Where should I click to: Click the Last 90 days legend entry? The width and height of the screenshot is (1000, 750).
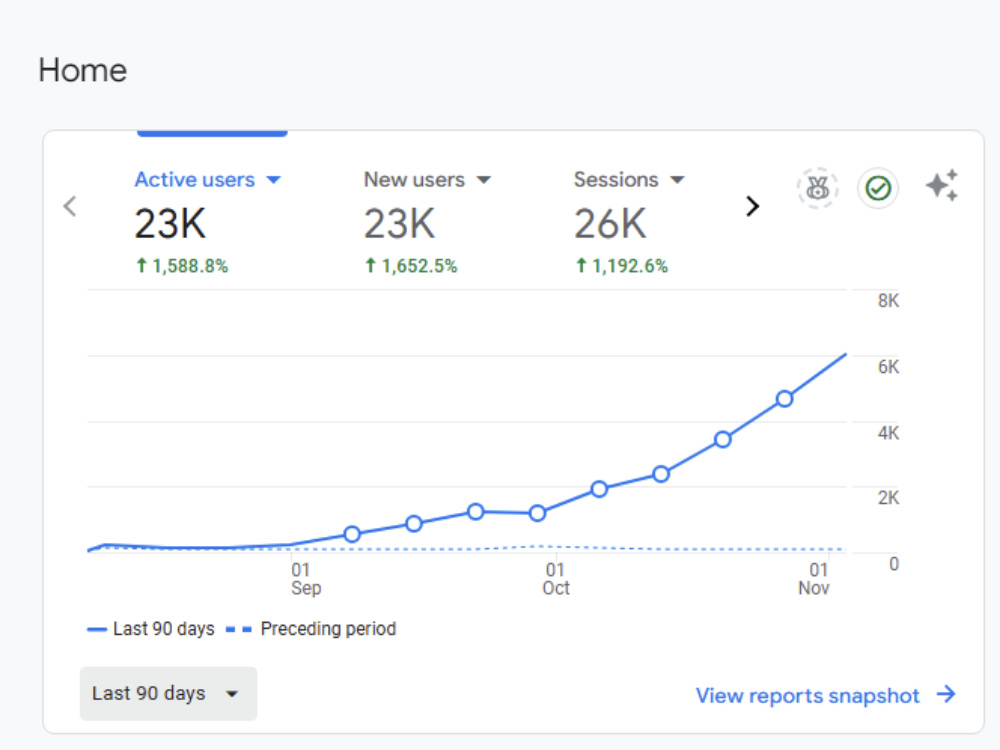[x=151, y=629]
